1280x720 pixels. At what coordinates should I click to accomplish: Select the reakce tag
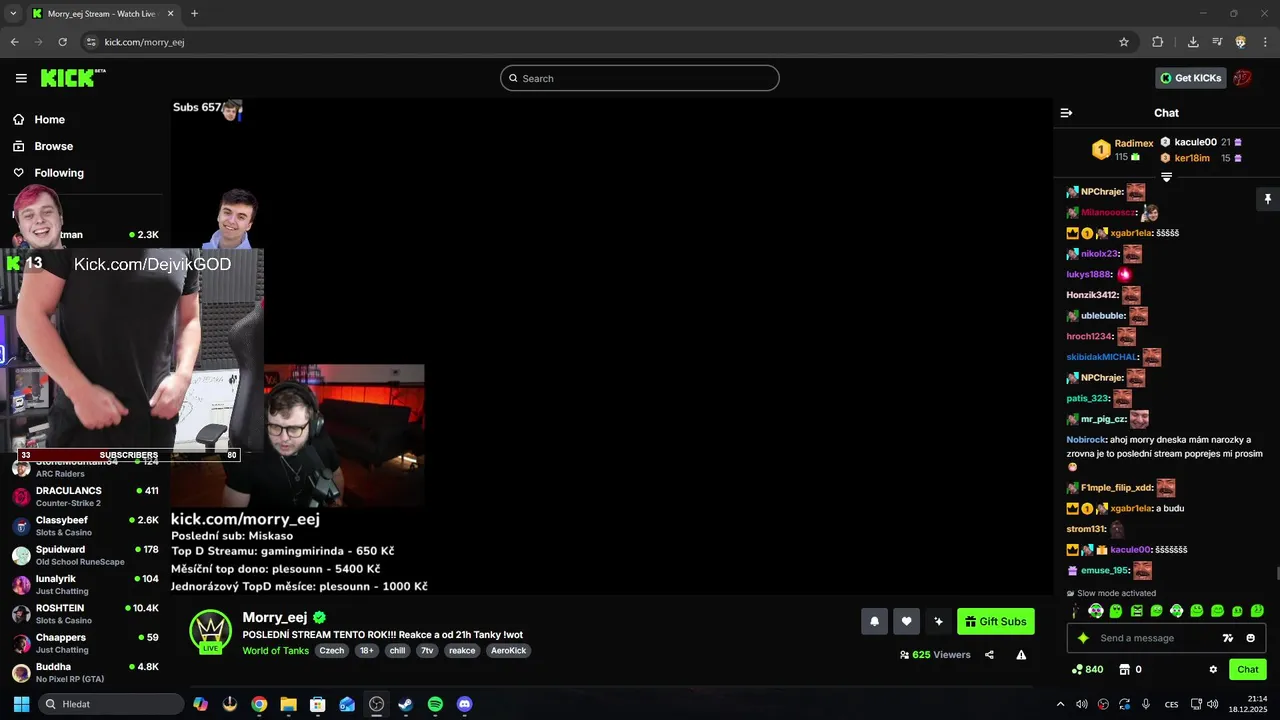pyautogui.click(x=462, y=650)
